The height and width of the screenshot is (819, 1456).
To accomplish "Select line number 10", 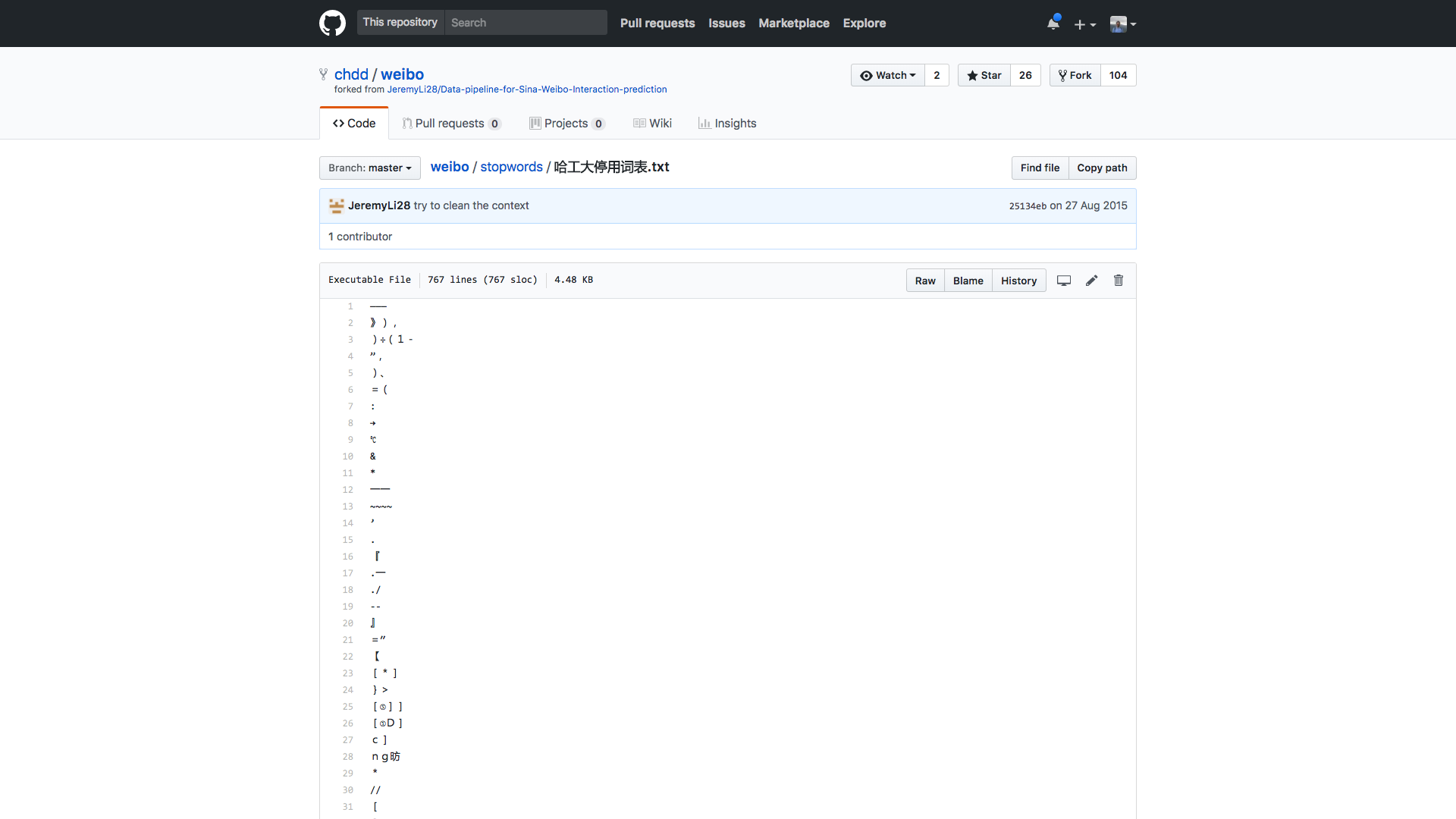I will coord(347,457).
